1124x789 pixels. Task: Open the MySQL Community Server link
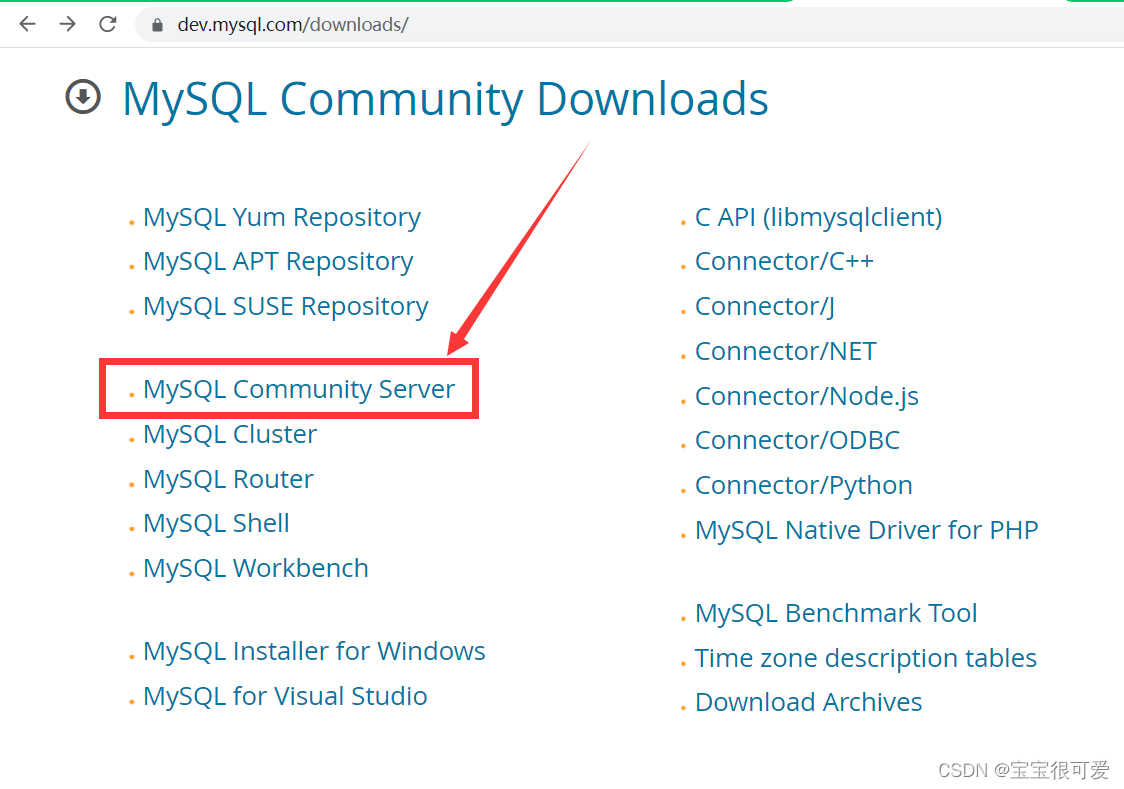pyautogui.click(x=299, y=389)
